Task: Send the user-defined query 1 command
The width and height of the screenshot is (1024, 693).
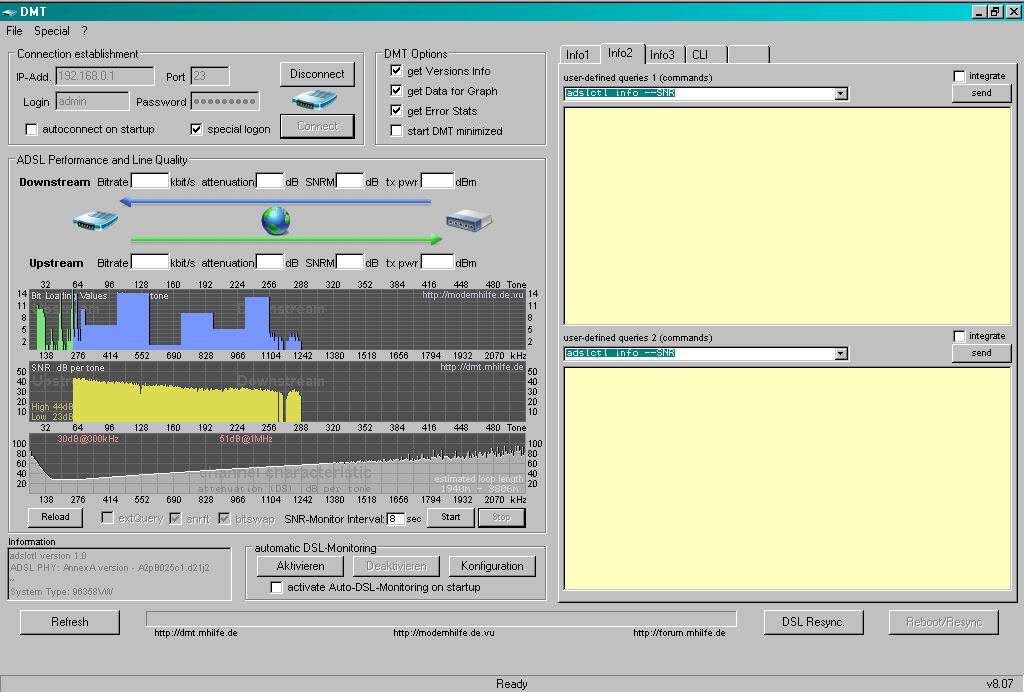Action: (982, 93)
